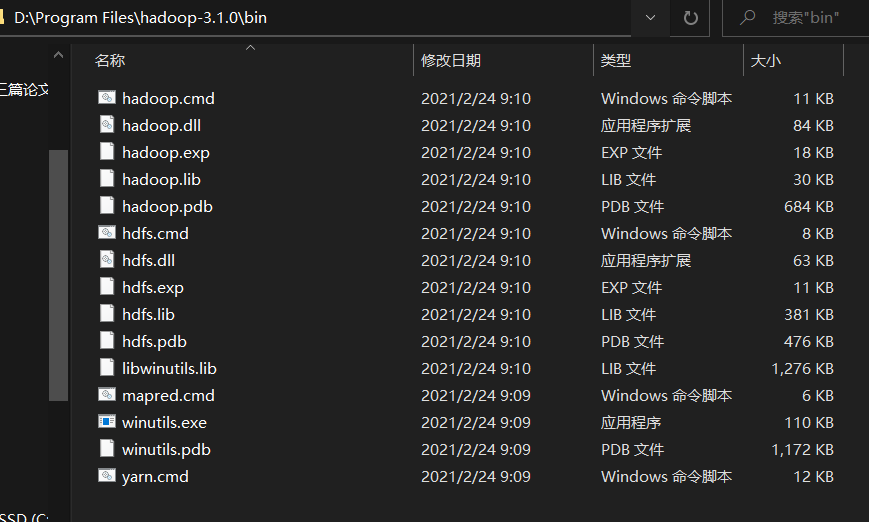Select the winutils.pdb file name
This screenshot has width=869, height=522.
pos(166,449)
